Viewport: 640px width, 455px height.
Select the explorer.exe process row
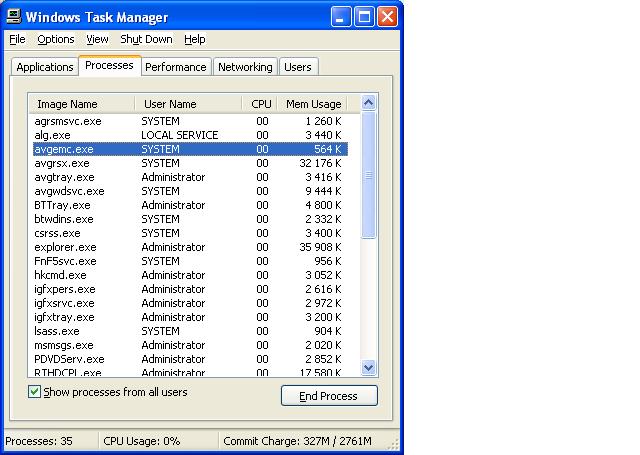coord(190,247)
